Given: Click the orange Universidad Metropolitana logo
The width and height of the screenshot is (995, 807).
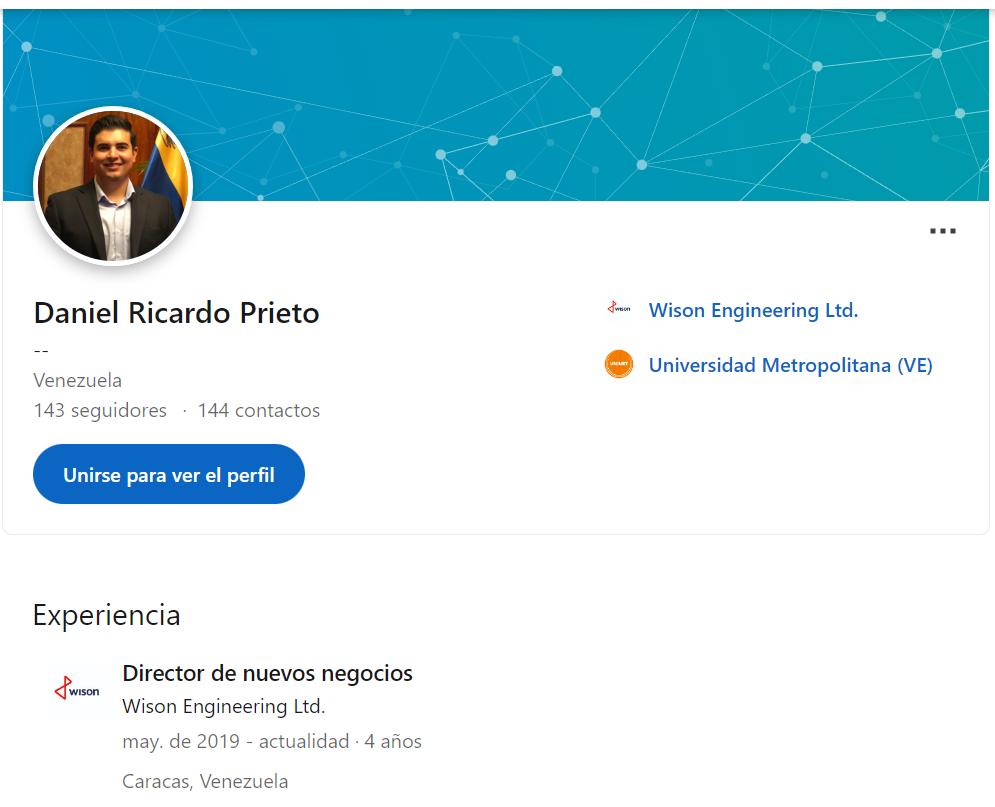Looking at the screenshot, I should coord(619,364).
